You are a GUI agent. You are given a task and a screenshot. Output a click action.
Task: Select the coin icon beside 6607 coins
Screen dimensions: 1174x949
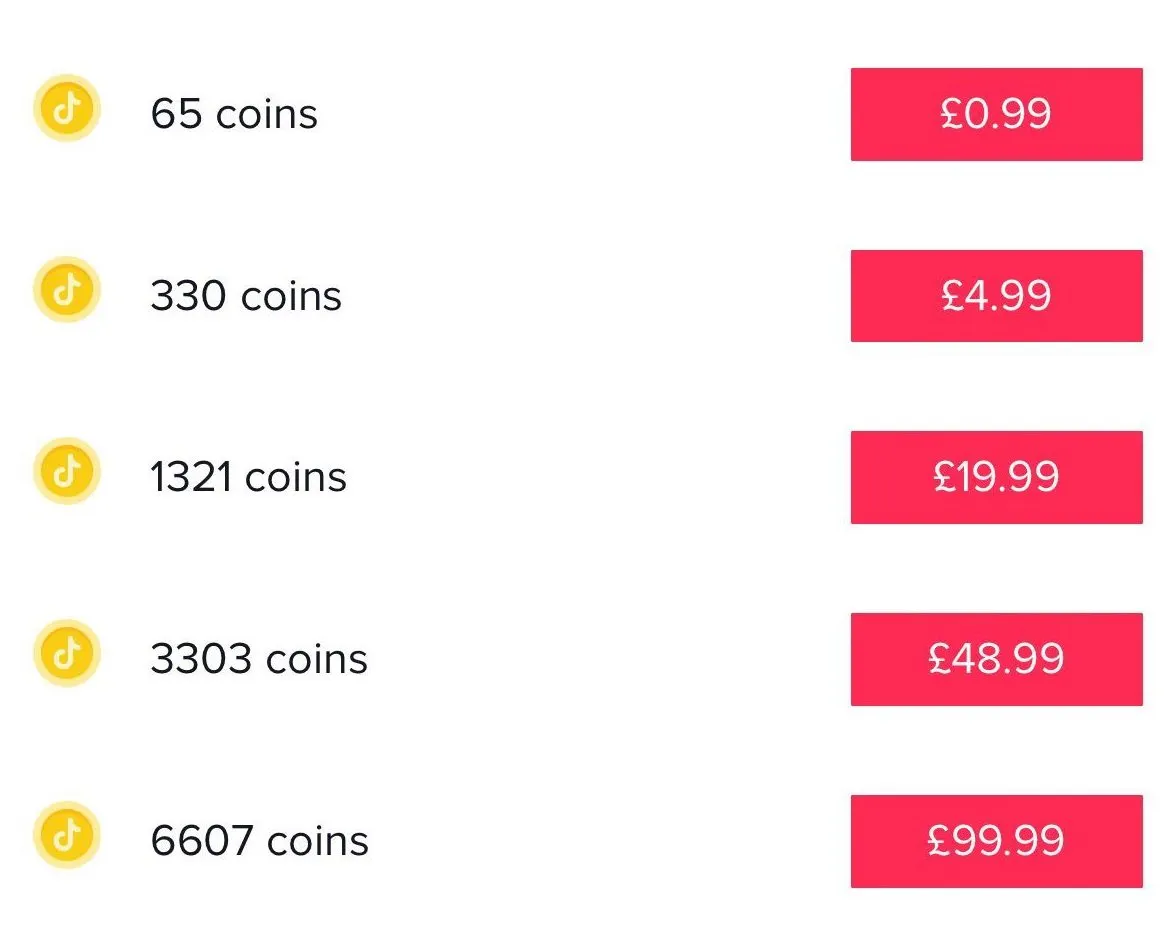pyautogui.click(x=67, y=835)
